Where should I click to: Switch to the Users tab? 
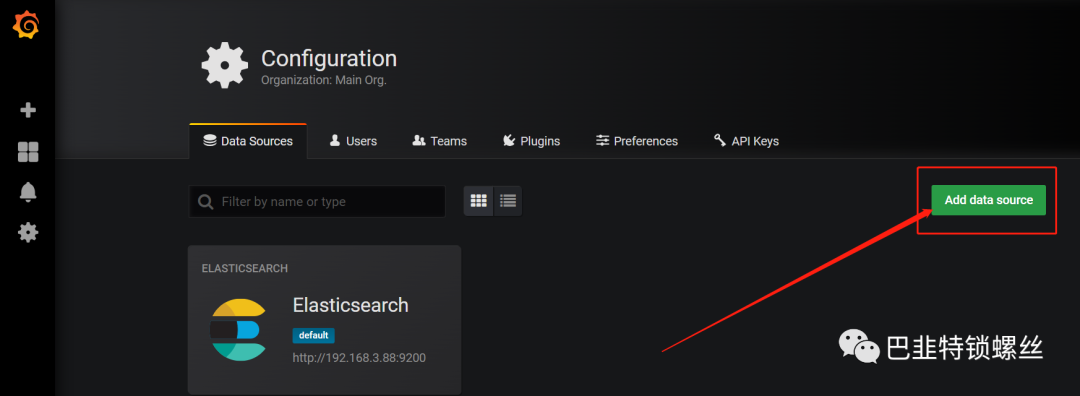353,141
